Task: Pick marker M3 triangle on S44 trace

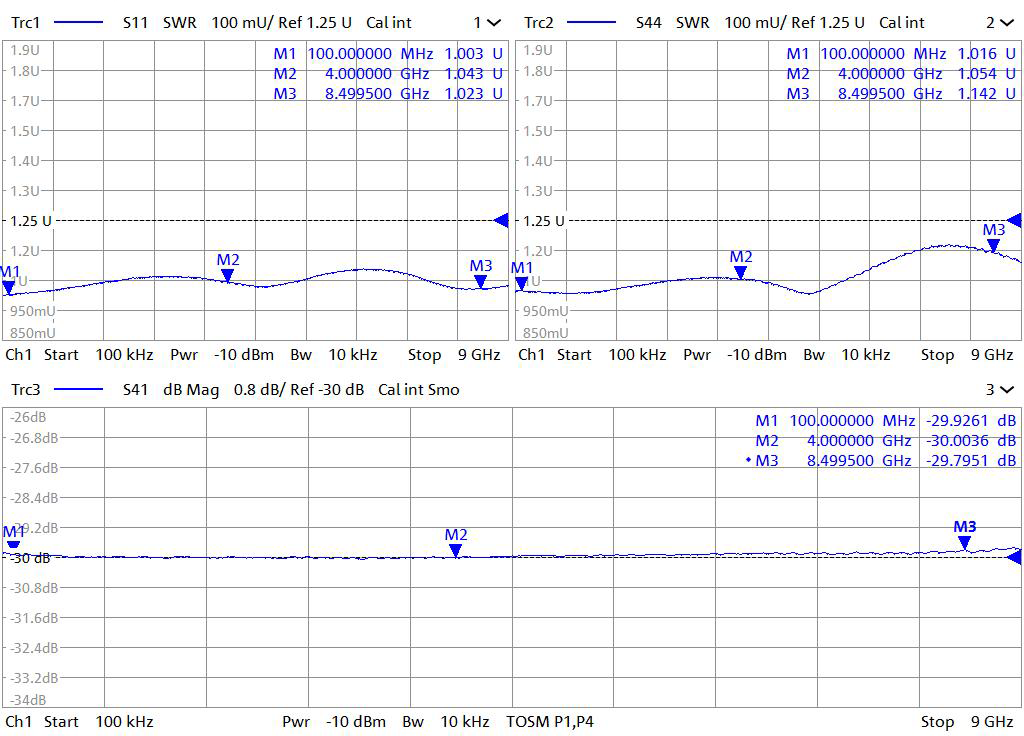Action: tap(993, 246)
